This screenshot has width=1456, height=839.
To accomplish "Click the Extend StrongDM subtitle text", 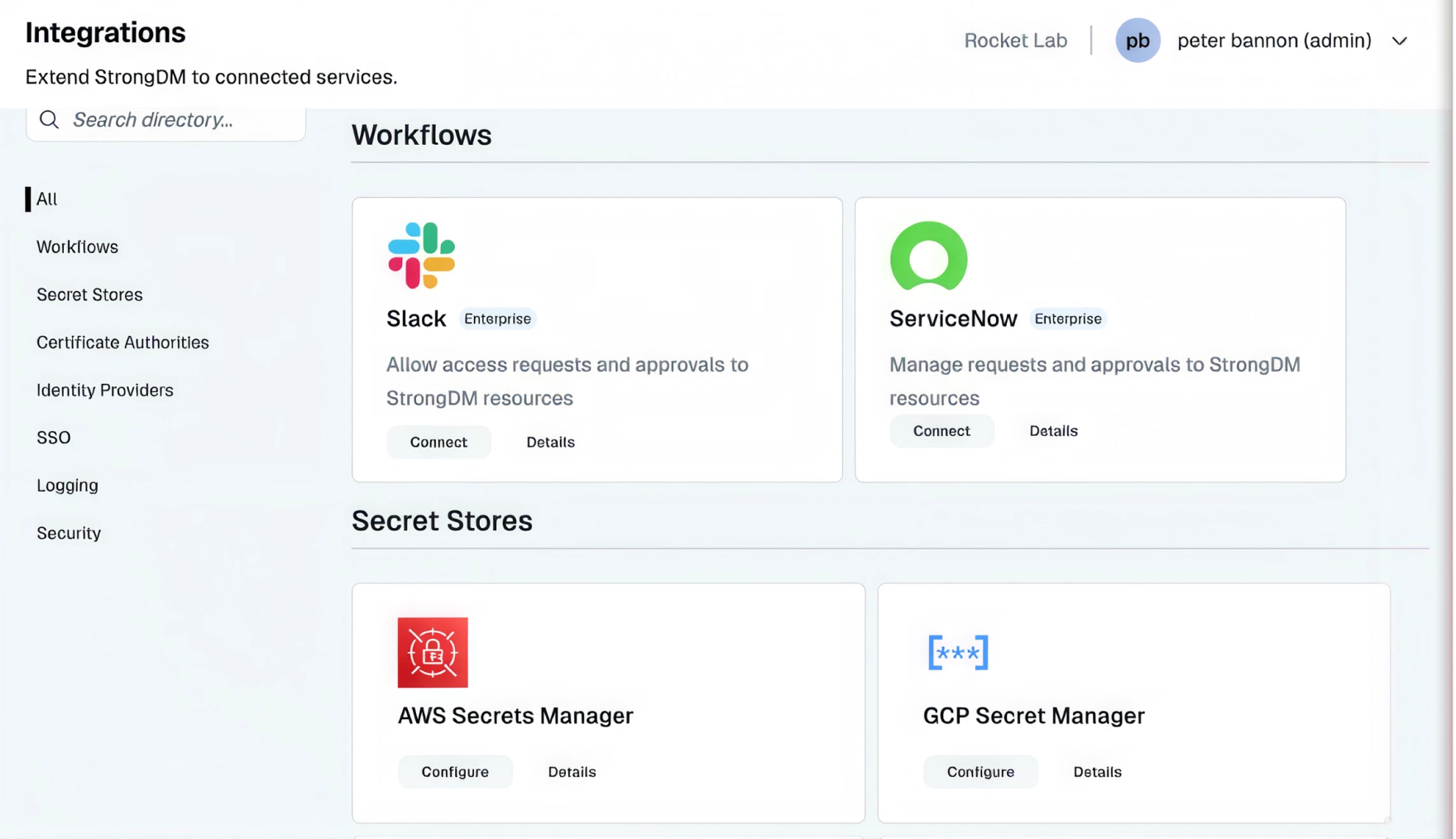I will pyautogui.click(x=211, y=77).
